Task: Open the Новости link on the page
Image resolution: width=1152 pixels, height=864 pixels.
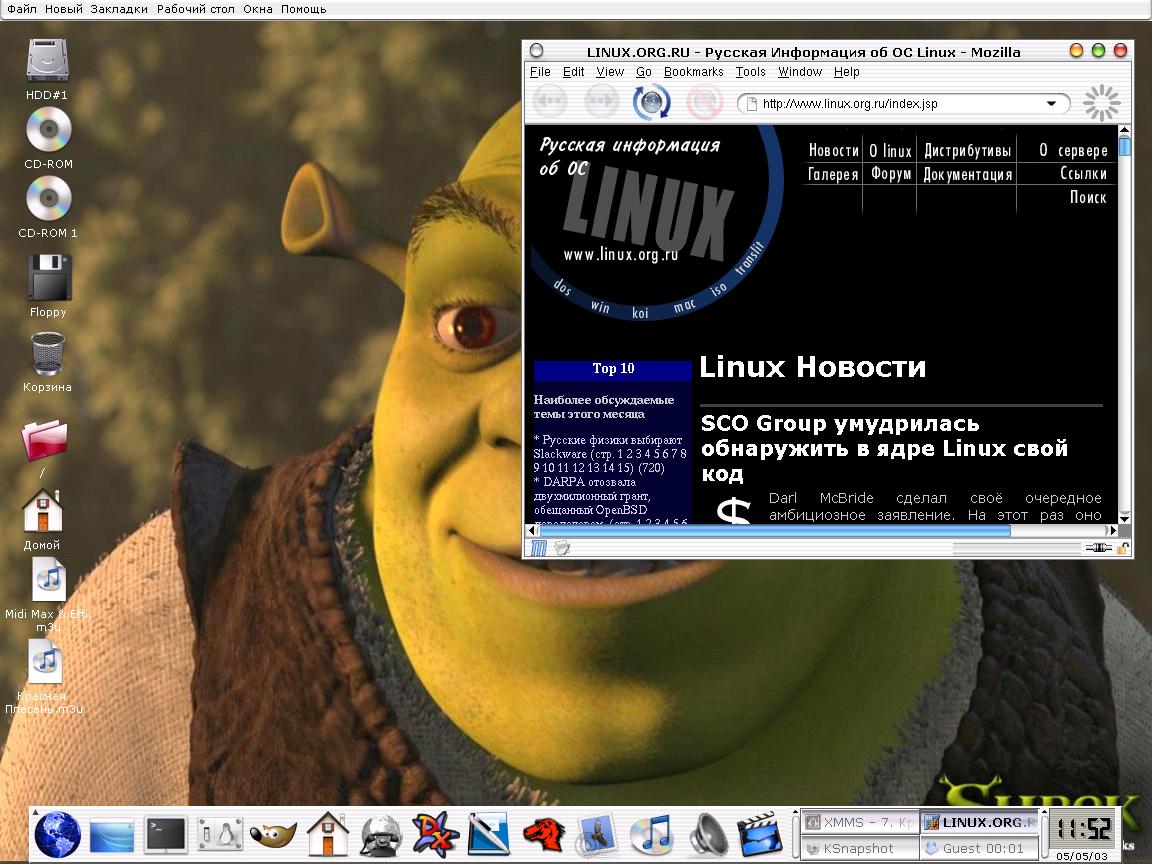Action: tap(833, 151)
